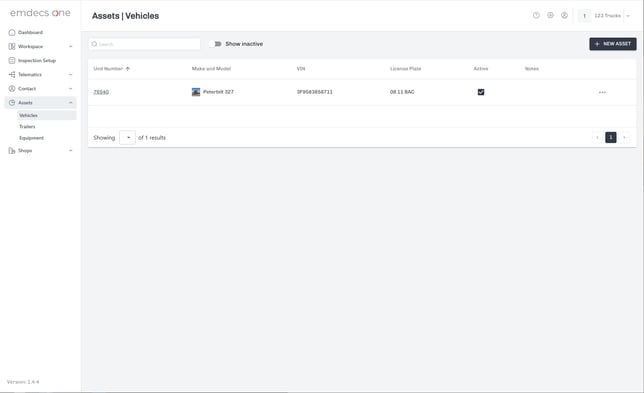This screenshot has width=644, height=393.
Task: Click the Version label at bottom left
Action: [23, 382]
